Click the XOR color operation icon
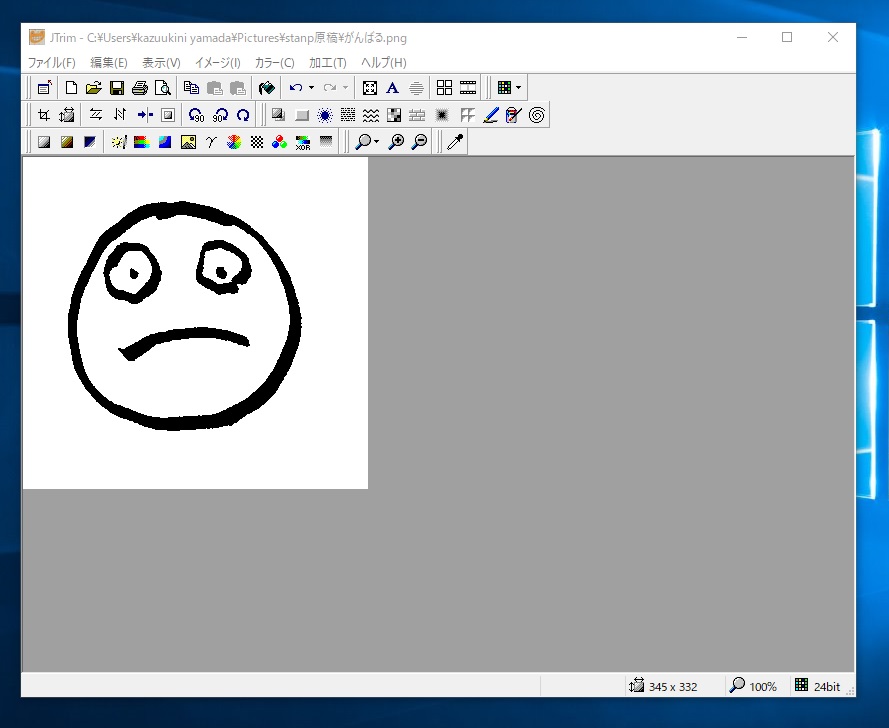 (302, 142)
